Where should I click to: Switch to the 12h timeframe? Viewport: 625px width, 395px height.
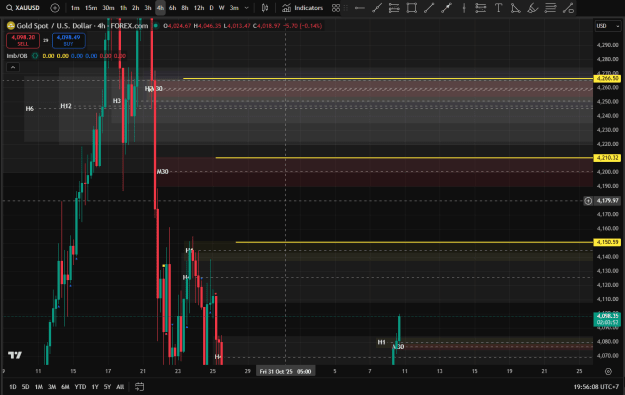pyautogui.click(x=199, y=8)
